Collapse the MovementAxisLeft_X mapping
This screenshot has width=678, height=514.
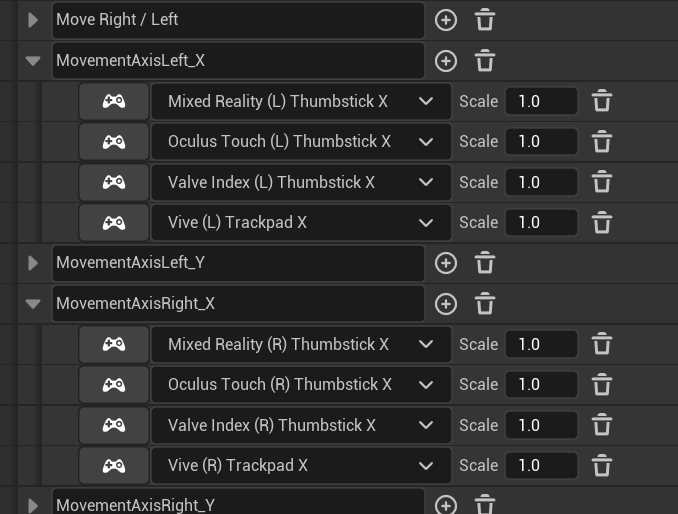coord(33,61)
